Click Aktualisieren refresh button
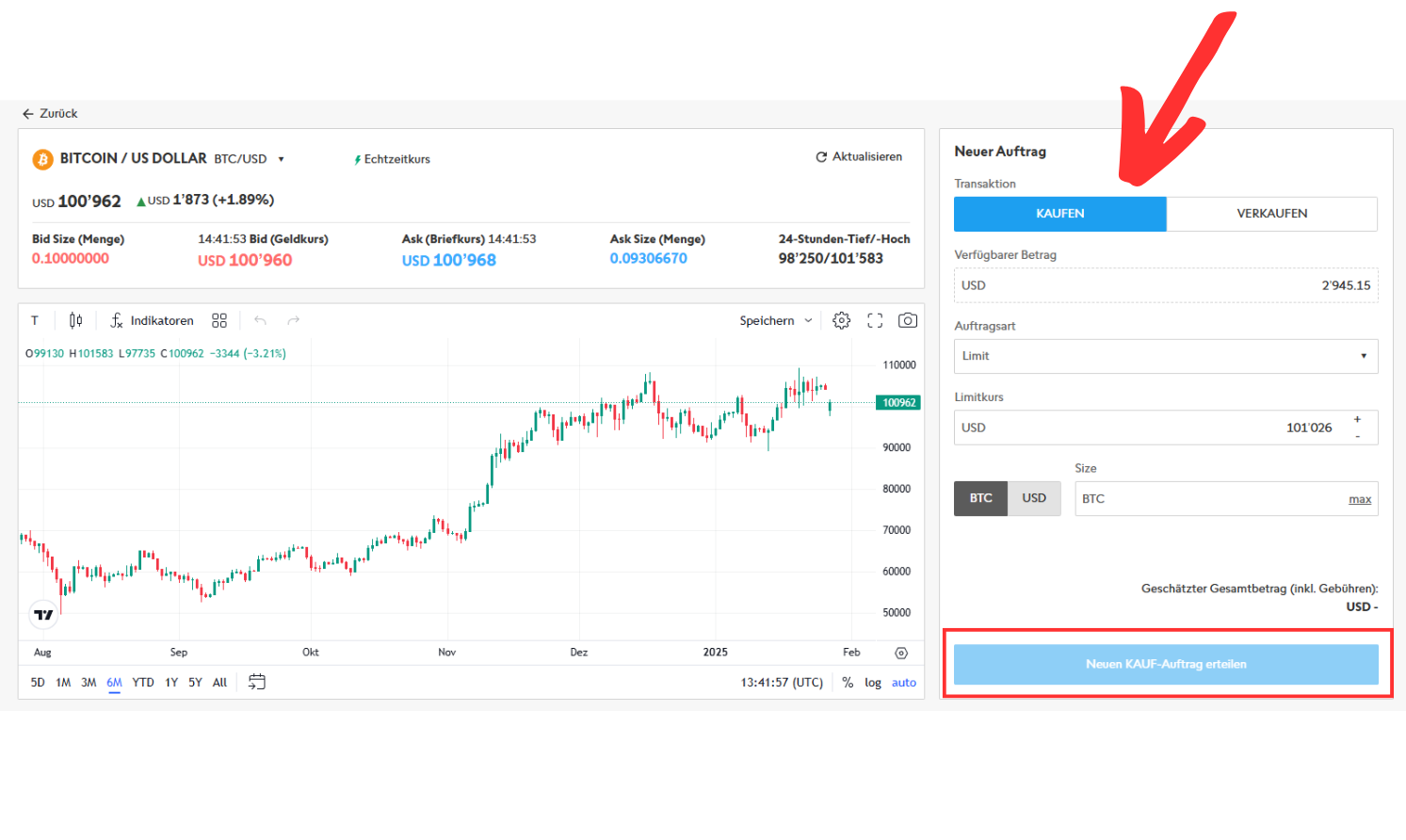 point(859,156)
